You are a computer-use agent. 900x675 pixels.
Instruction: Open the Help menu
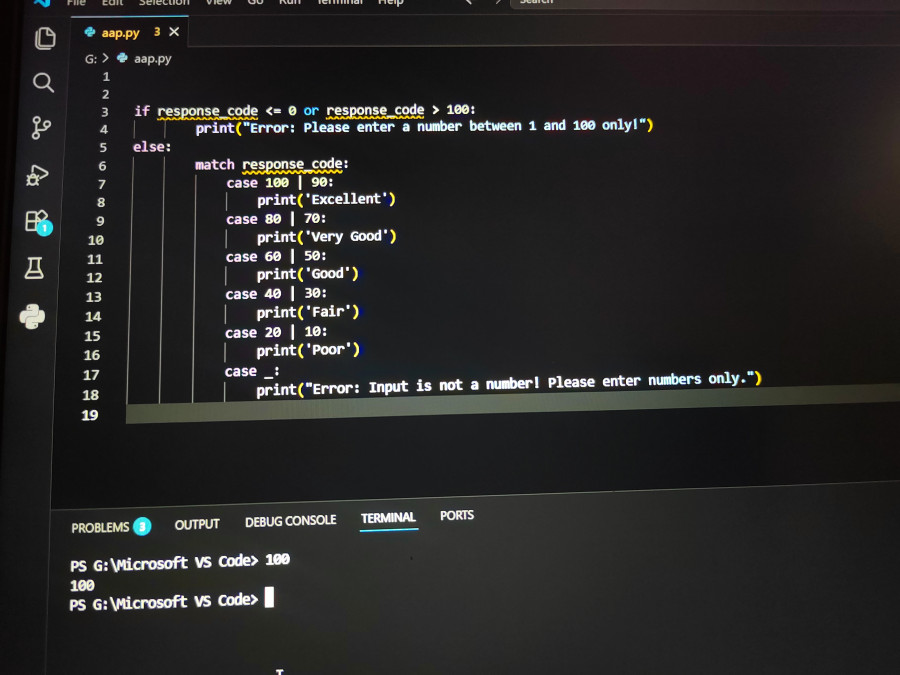pos(390,2)
